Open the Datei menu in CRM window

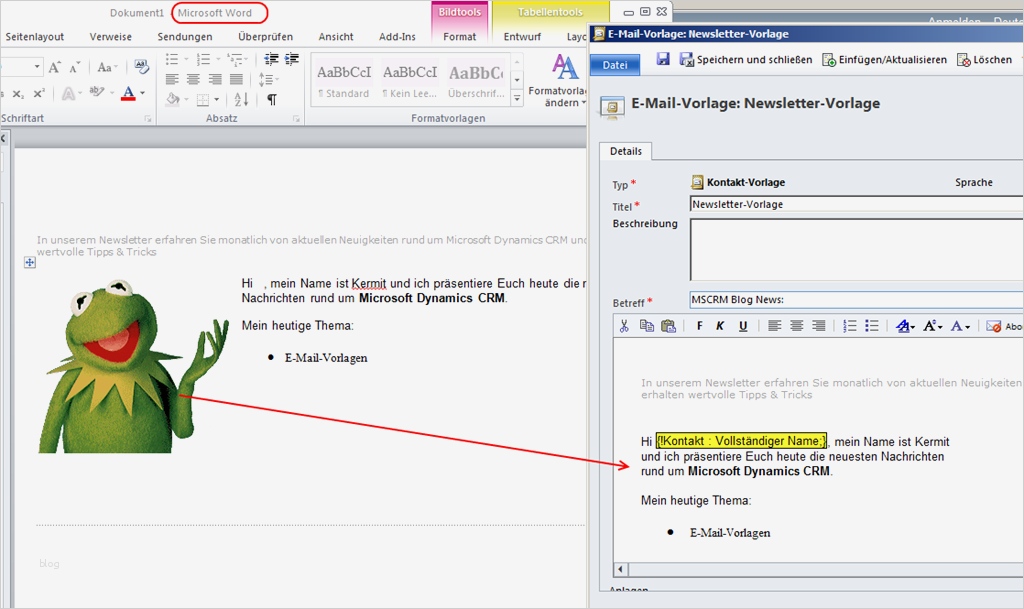(615, 65)
